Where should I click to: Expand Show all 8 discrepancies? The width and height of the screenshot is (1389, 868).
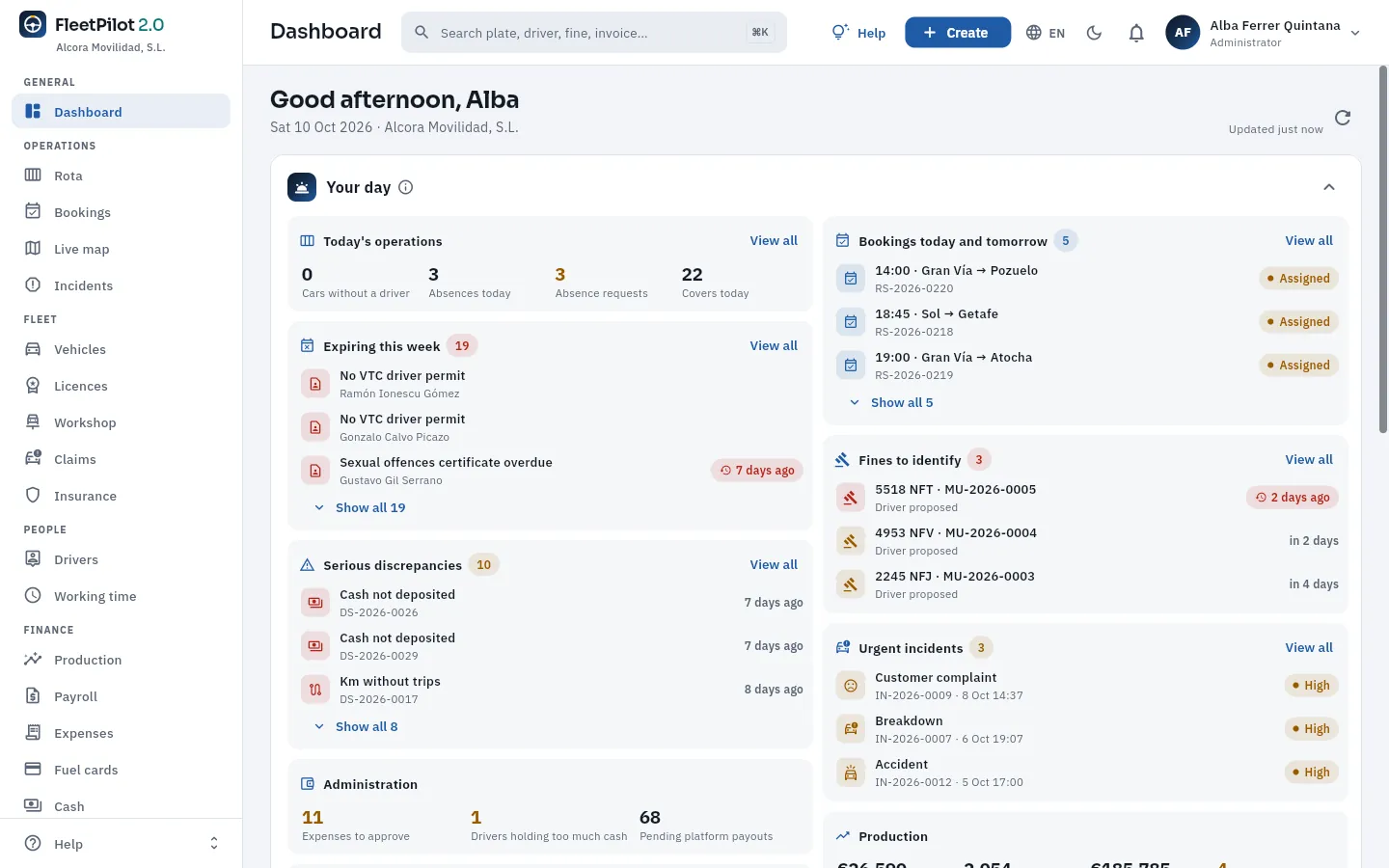coord(356,726)
